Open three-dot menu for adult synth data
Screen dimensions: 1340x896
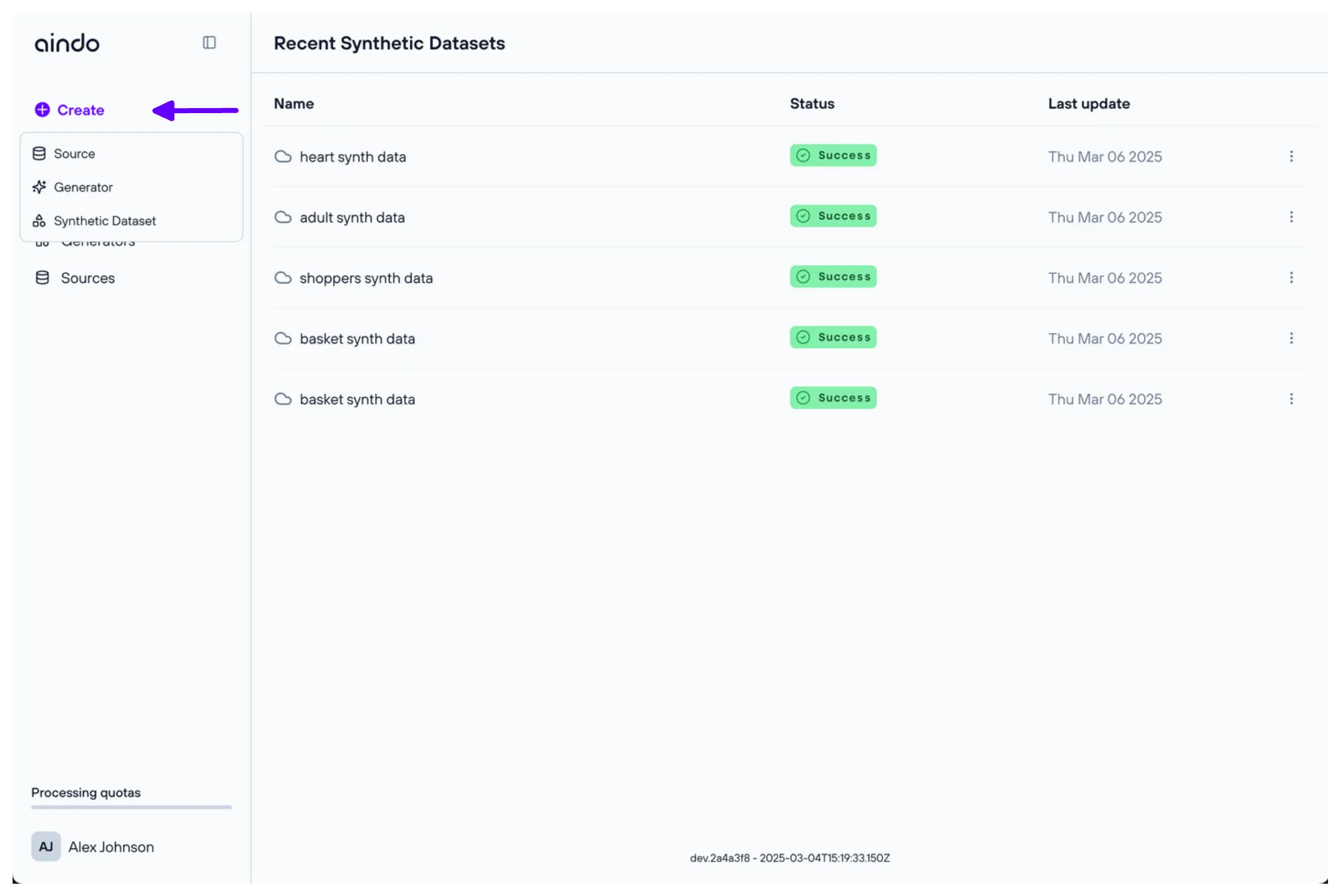(1291, 217)
